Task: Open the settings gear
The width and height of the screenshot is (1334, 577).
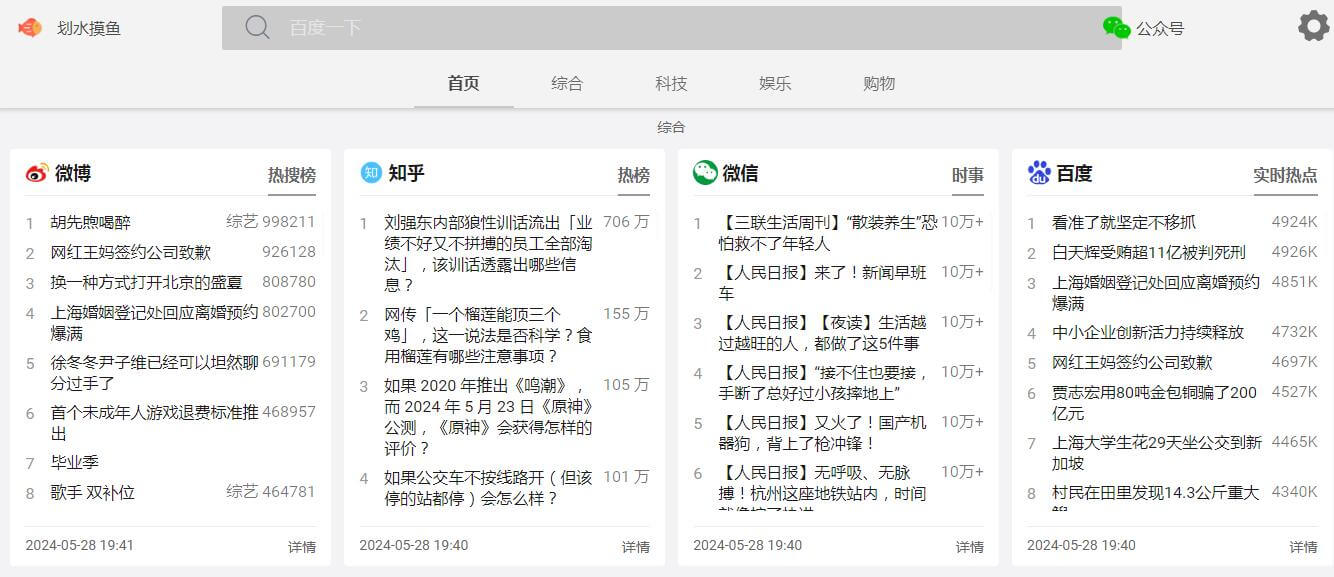Action: [x=1311, y=26]
